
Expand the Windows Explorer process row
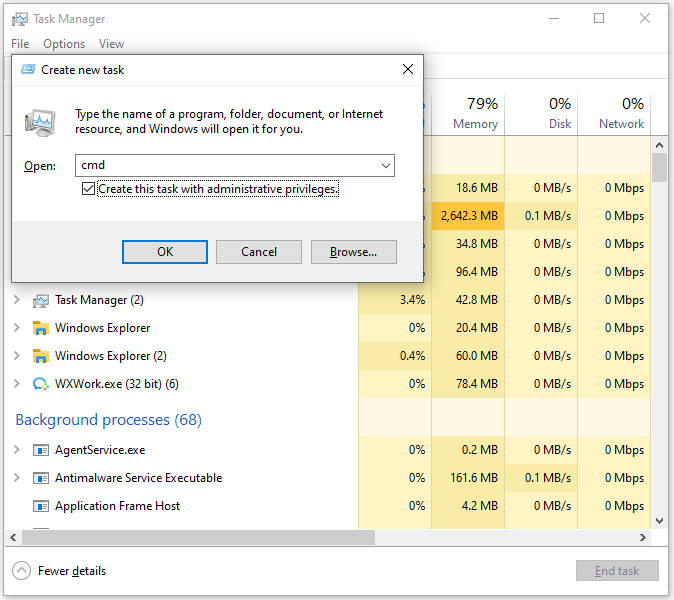pyautogui.click(x=17, y=328)
